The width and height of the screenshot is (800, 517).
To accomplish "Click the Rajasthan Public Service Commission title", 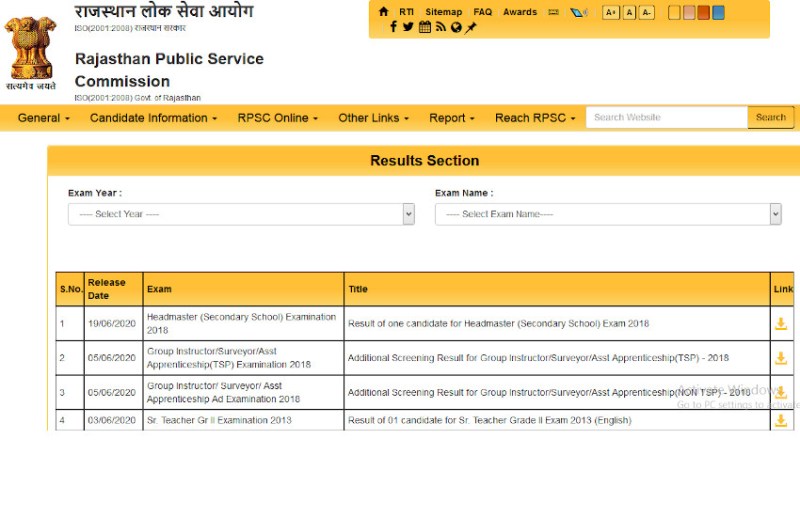I will tap(169, 70).
